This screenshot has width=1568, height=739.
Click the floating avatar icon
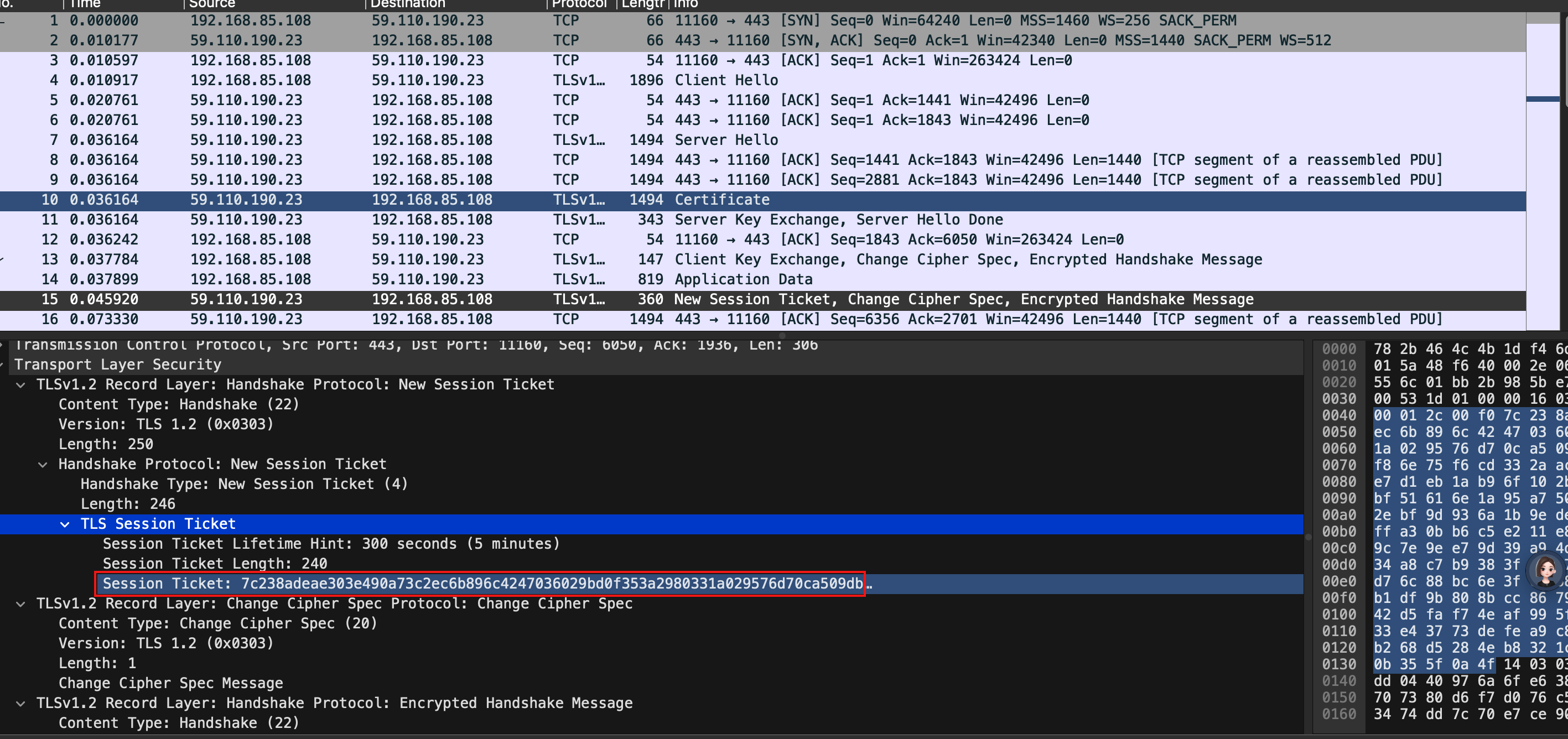(1545, 570)
